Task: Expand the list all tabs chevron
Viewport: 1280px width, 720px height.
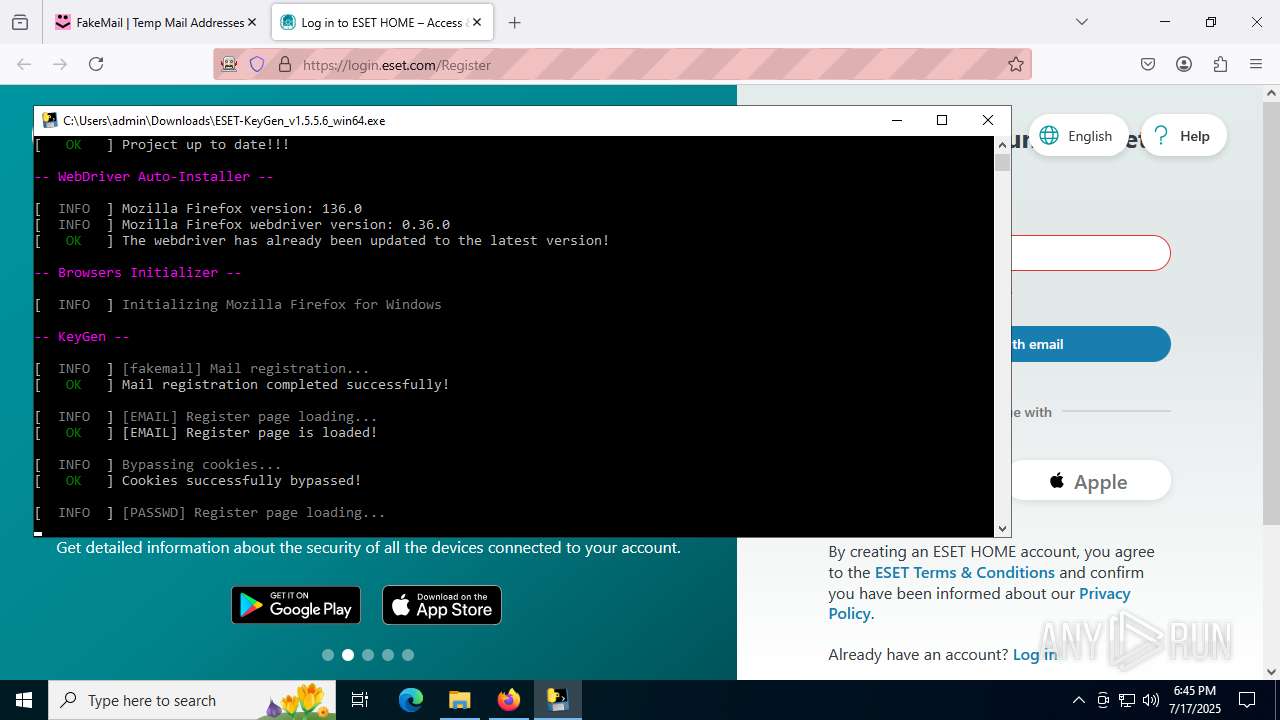Action: point(1081,22)
